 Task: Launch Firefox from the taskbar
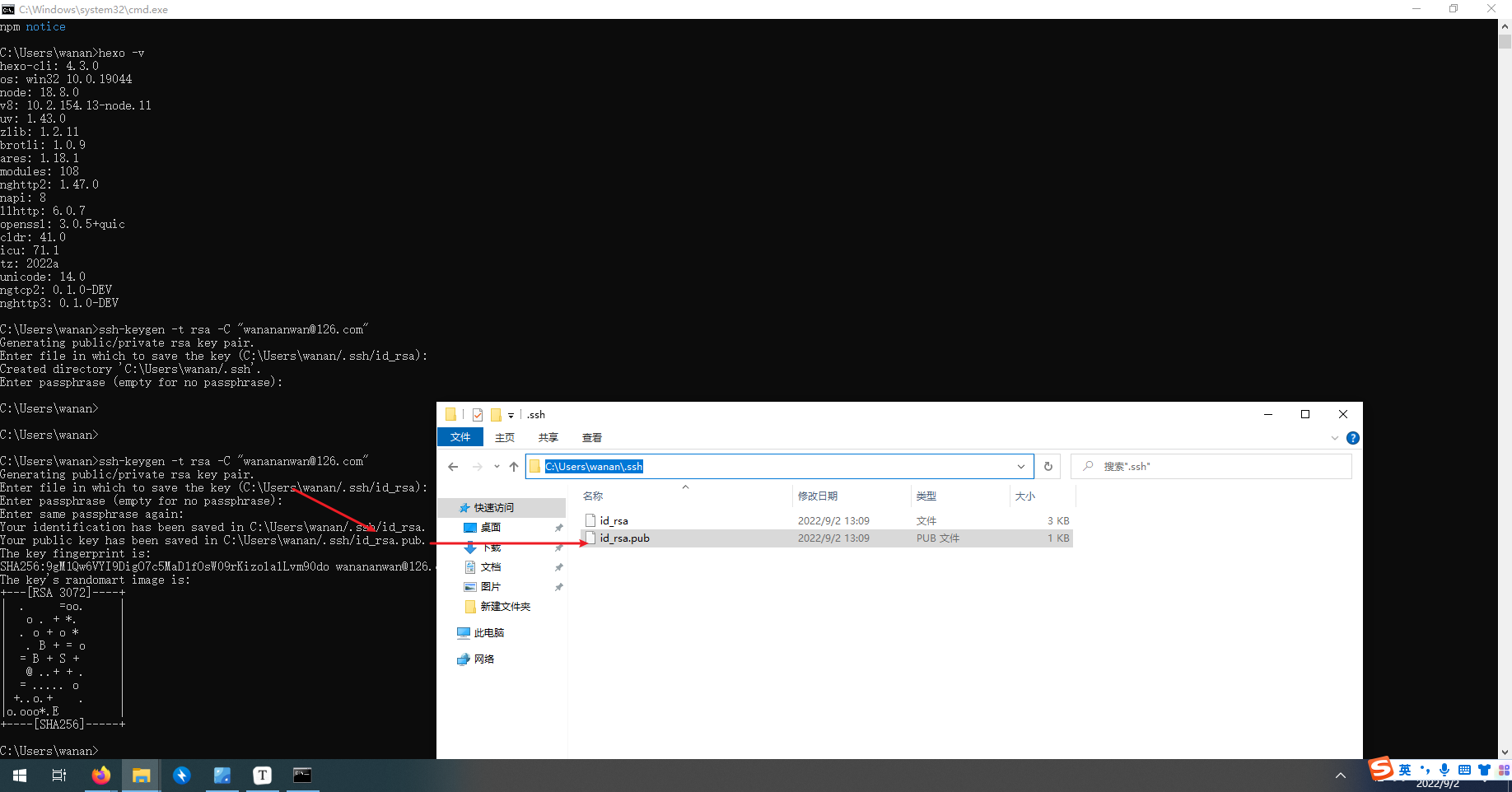(x=100, y=775)
